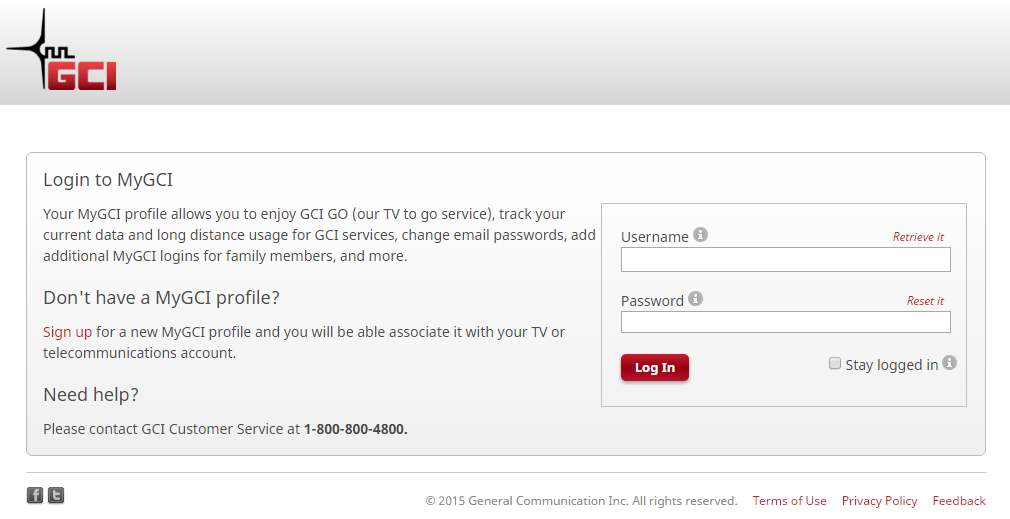Click the Need help? heading
Image resolution: width=1010 pixels, height=519 pixels.
pos(91,394)
